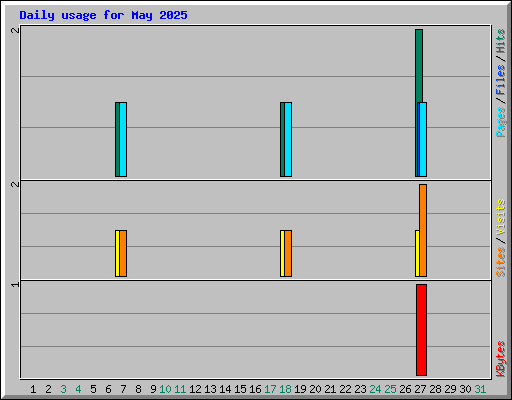Click the tall orange Sites bar on day 27

pos(423,230)
